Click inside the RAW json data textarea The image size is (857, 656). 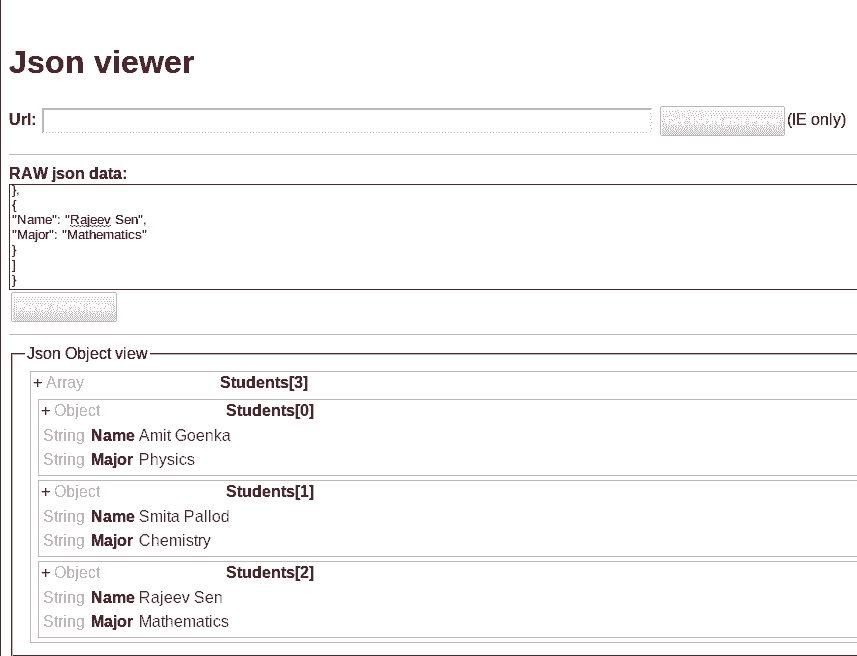point(433,237)
